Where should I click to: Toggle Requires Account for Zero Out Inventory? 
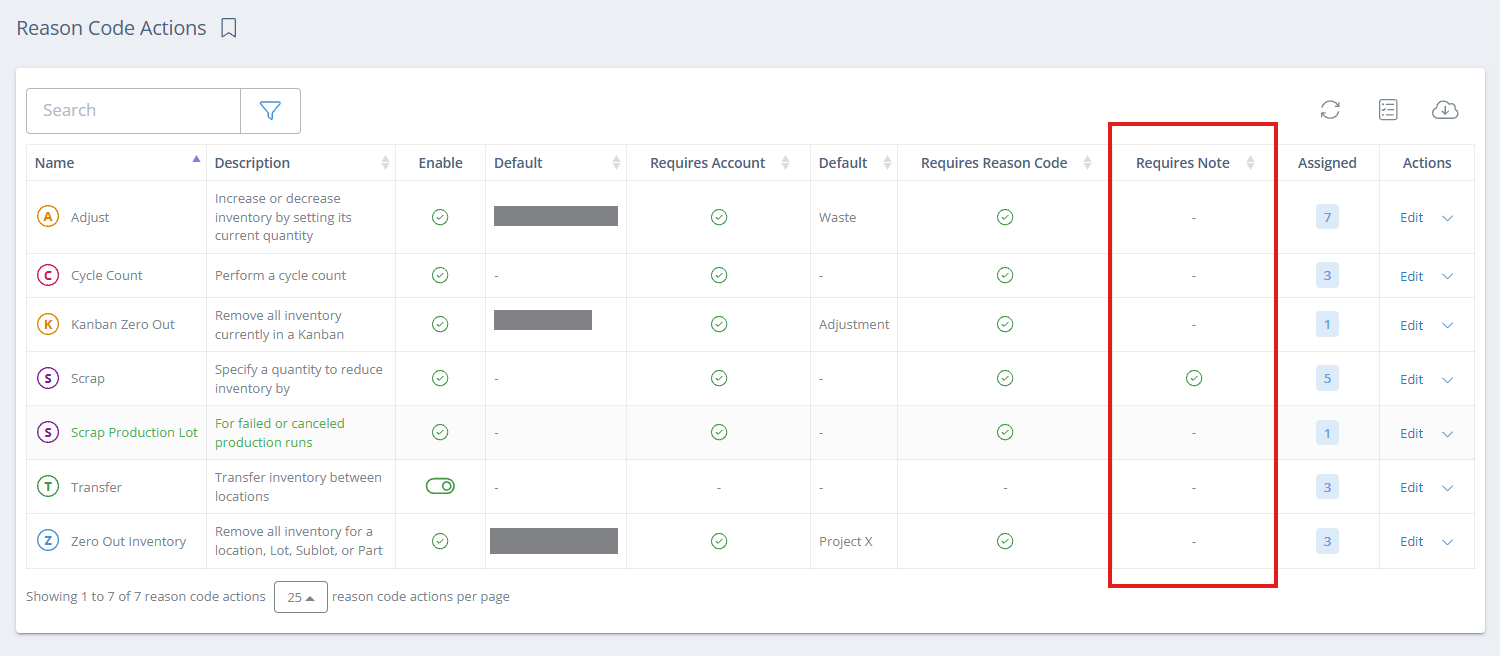coord(718,541)
